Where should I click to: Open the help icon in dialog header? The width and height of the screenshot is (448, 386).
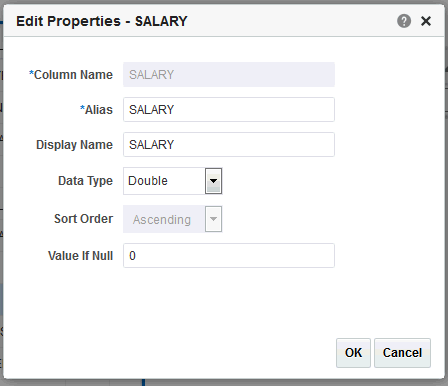tap(404, 21)
